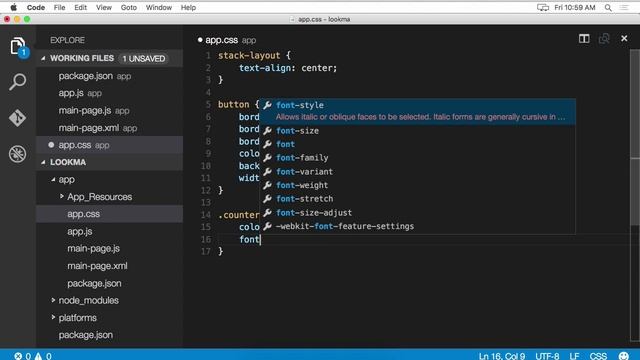The height and width of the screenshot is (360, 640).
Task: Open the Code menu
Action: click(x=36, y=7)
